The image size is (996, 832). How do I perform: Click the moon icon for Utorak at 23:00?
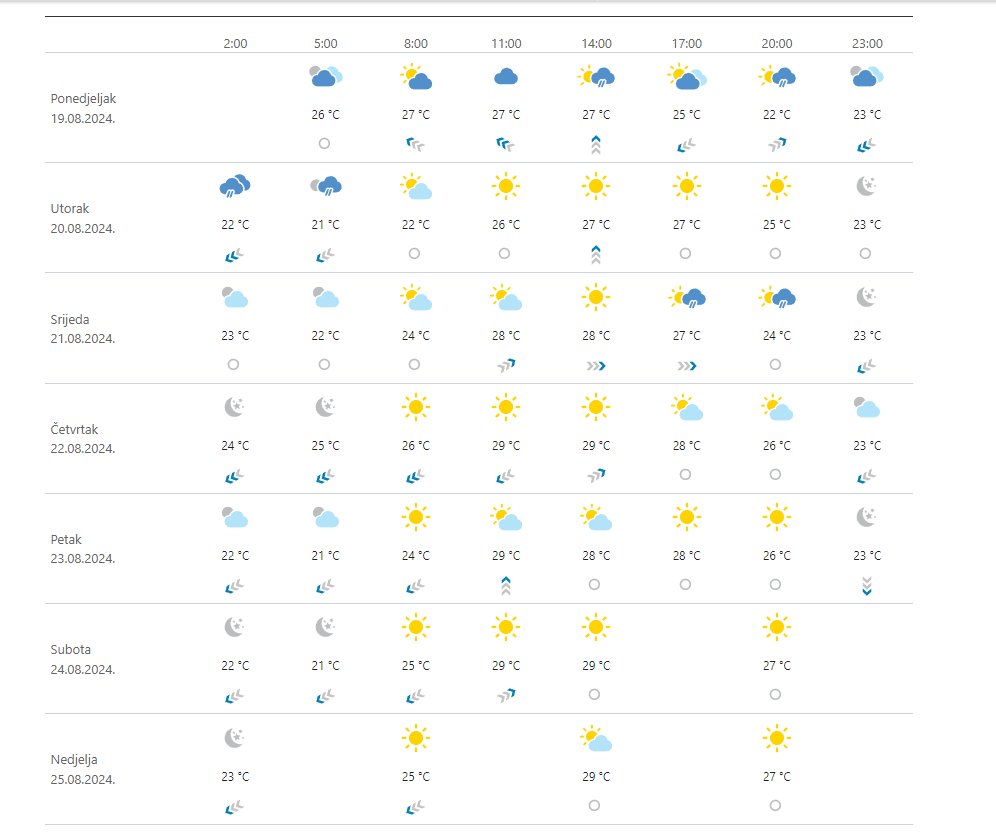point(867,186)
